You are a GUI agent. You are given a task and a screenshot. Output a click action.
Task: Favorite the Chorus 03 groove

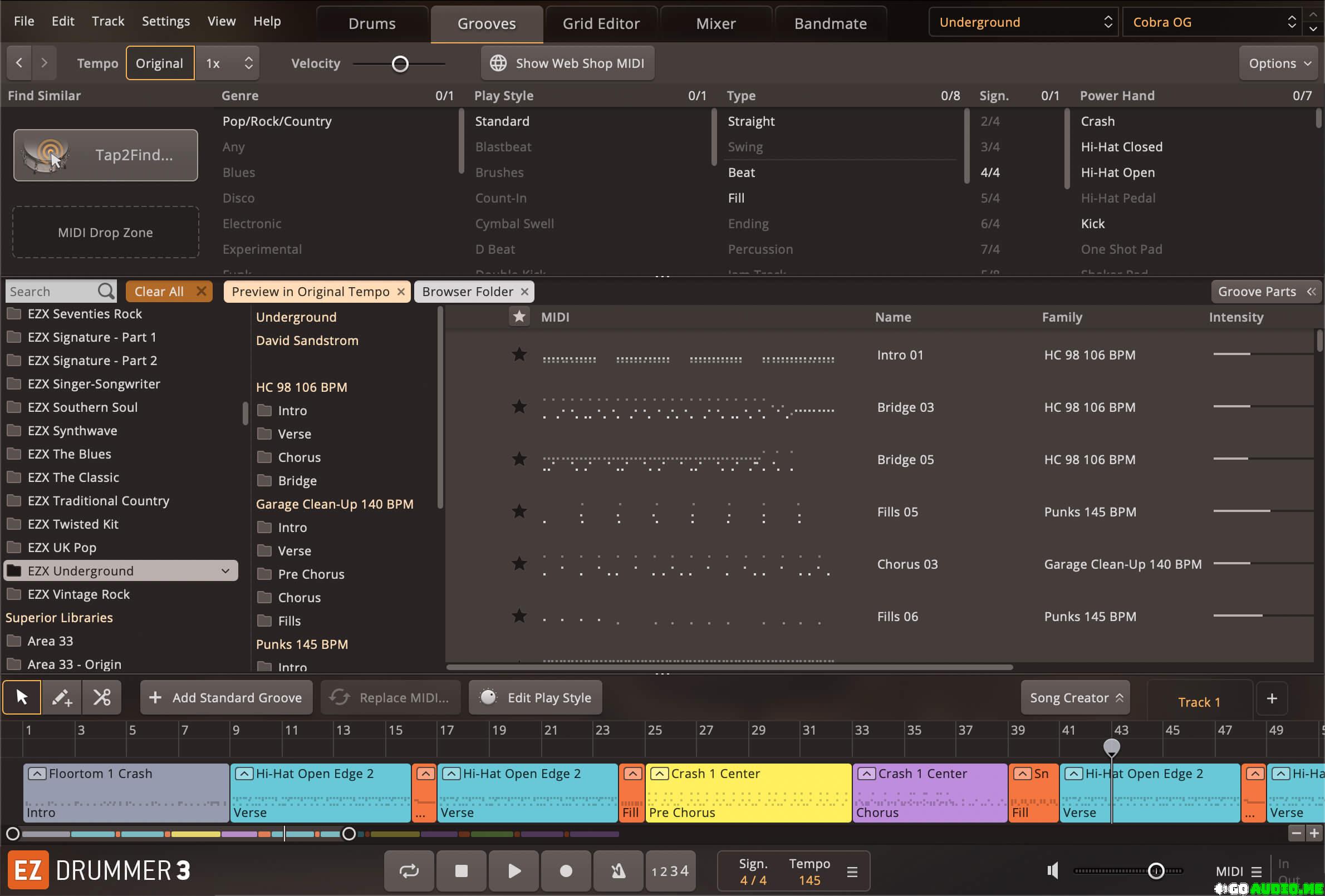click(x=519, y=564)
